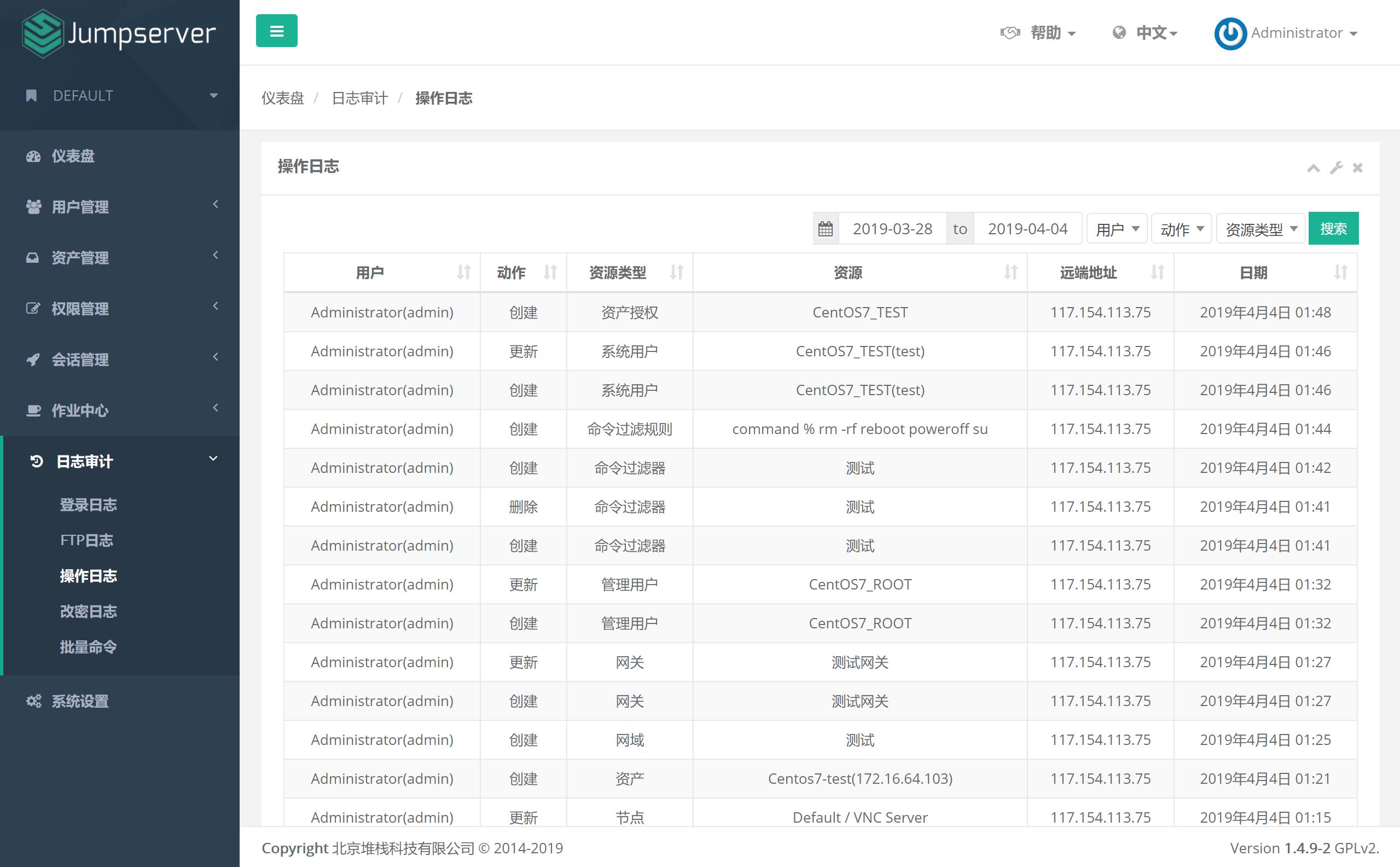Sort table by 资源类型 column
Viewport: 1400px width, 867px height.
630,273
